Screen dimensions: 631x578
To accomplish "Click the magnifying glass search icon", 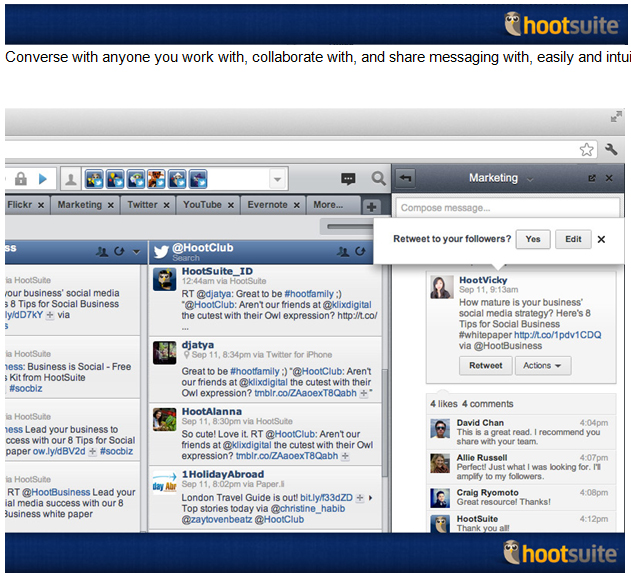I will coord(378,178).
